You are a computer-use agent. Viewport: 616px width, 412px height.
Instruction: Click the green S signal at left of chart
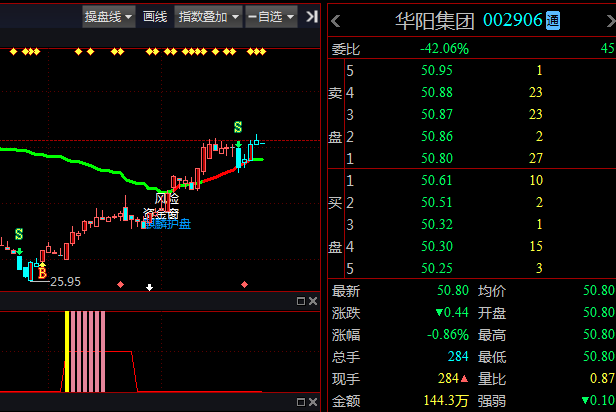pyautogui.click(x=19, y=234)
